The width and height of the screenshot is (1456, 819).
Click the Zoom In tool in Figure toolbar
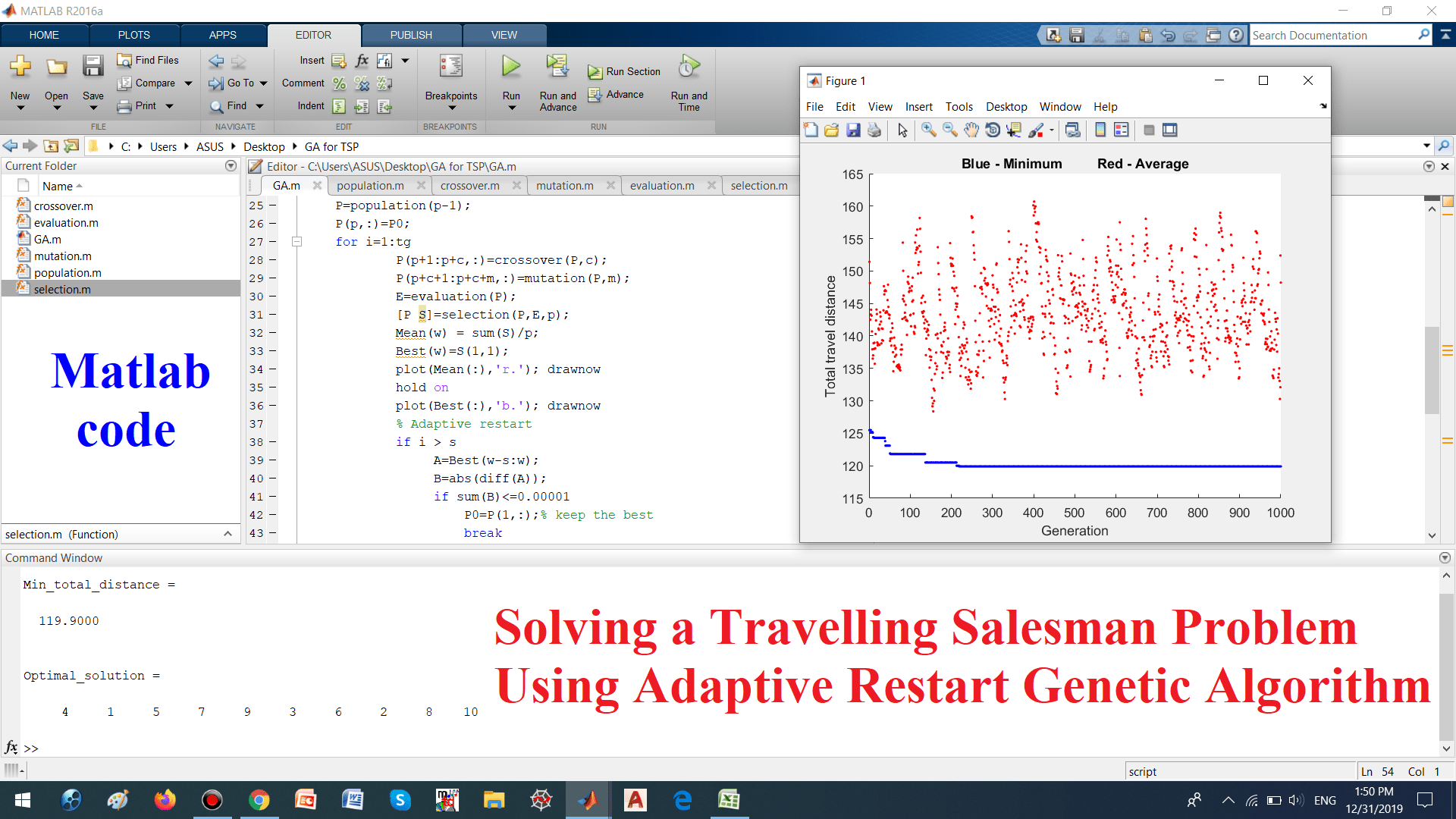[x=928, y=130]
